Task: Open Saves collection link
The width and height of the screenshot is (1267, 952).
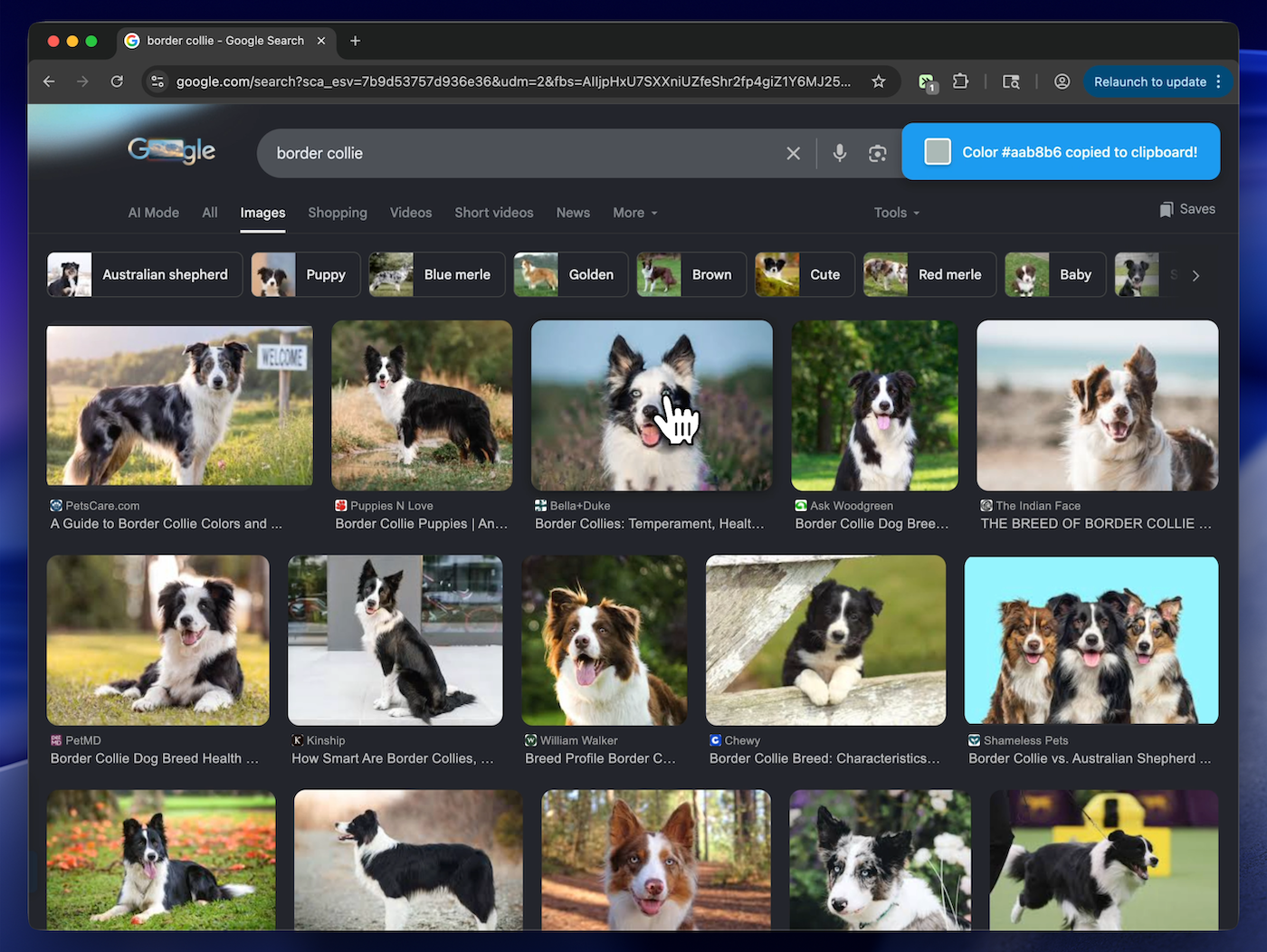Action: click(x=1187, y=209)
